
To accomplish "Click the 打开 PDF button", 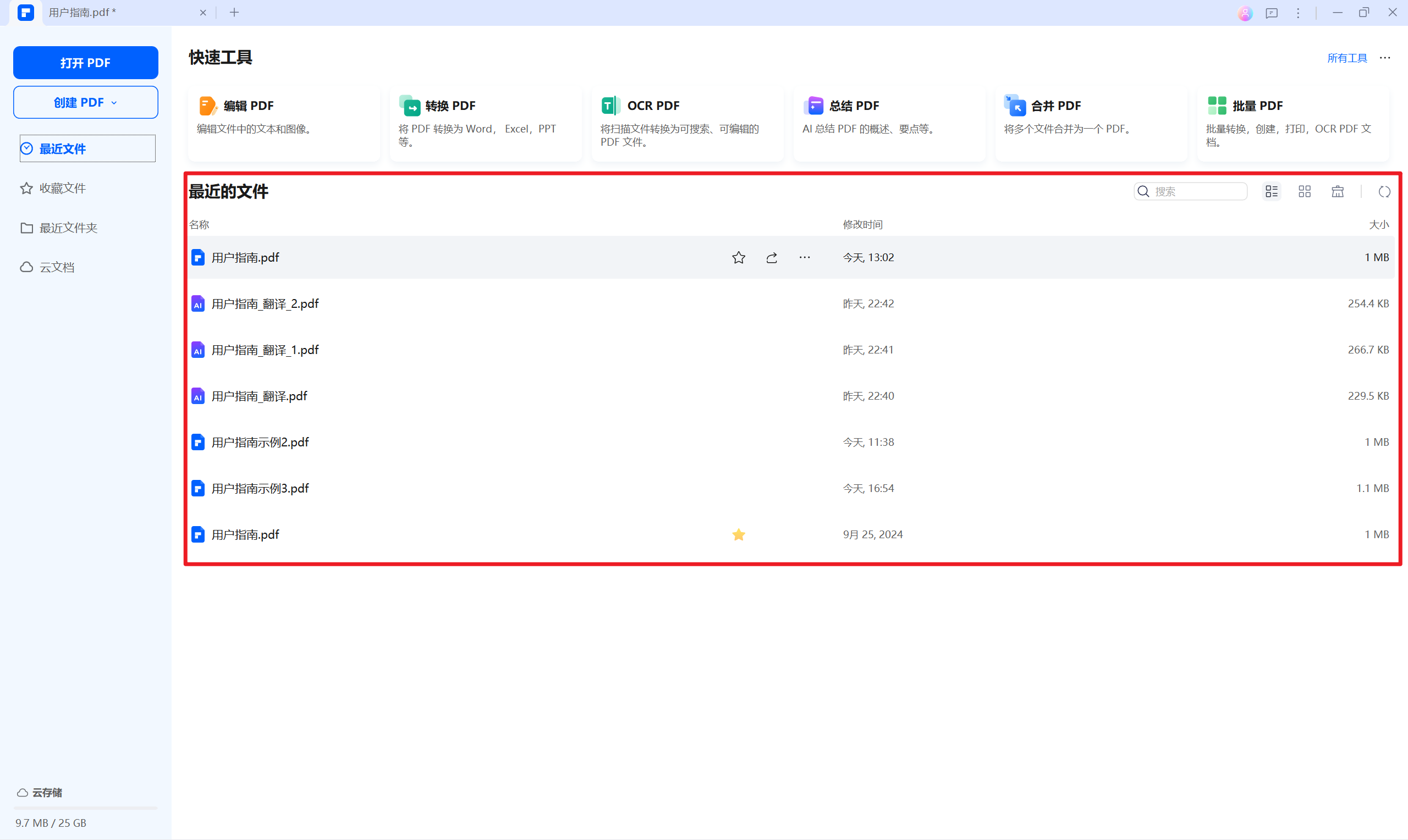I will coord(85,63).
